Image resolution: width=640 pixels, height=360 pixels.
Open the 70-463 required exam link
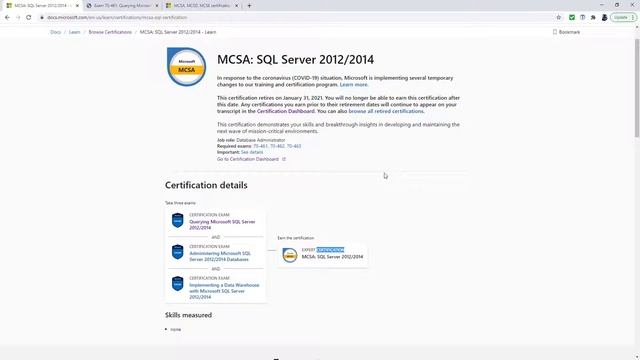tap(294, 146)
